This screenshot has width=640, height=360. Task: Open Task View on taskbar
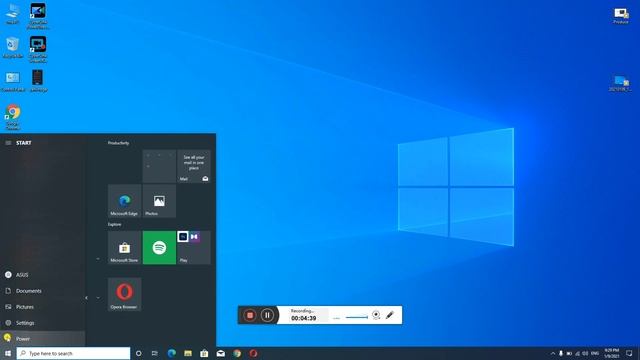click(x=155, y=353)
